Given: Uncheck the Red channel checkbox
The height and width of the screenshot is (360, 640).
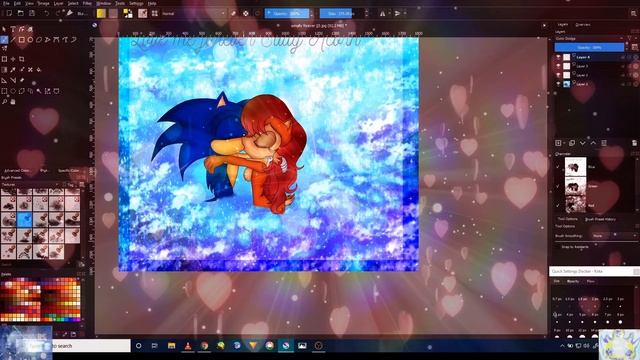Looking at the screenshot, I should tap(558, 206).
